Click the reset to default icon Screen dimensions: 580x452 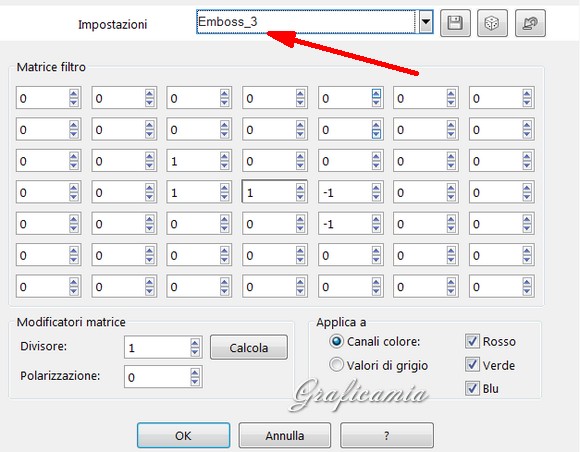coord(530,23)
